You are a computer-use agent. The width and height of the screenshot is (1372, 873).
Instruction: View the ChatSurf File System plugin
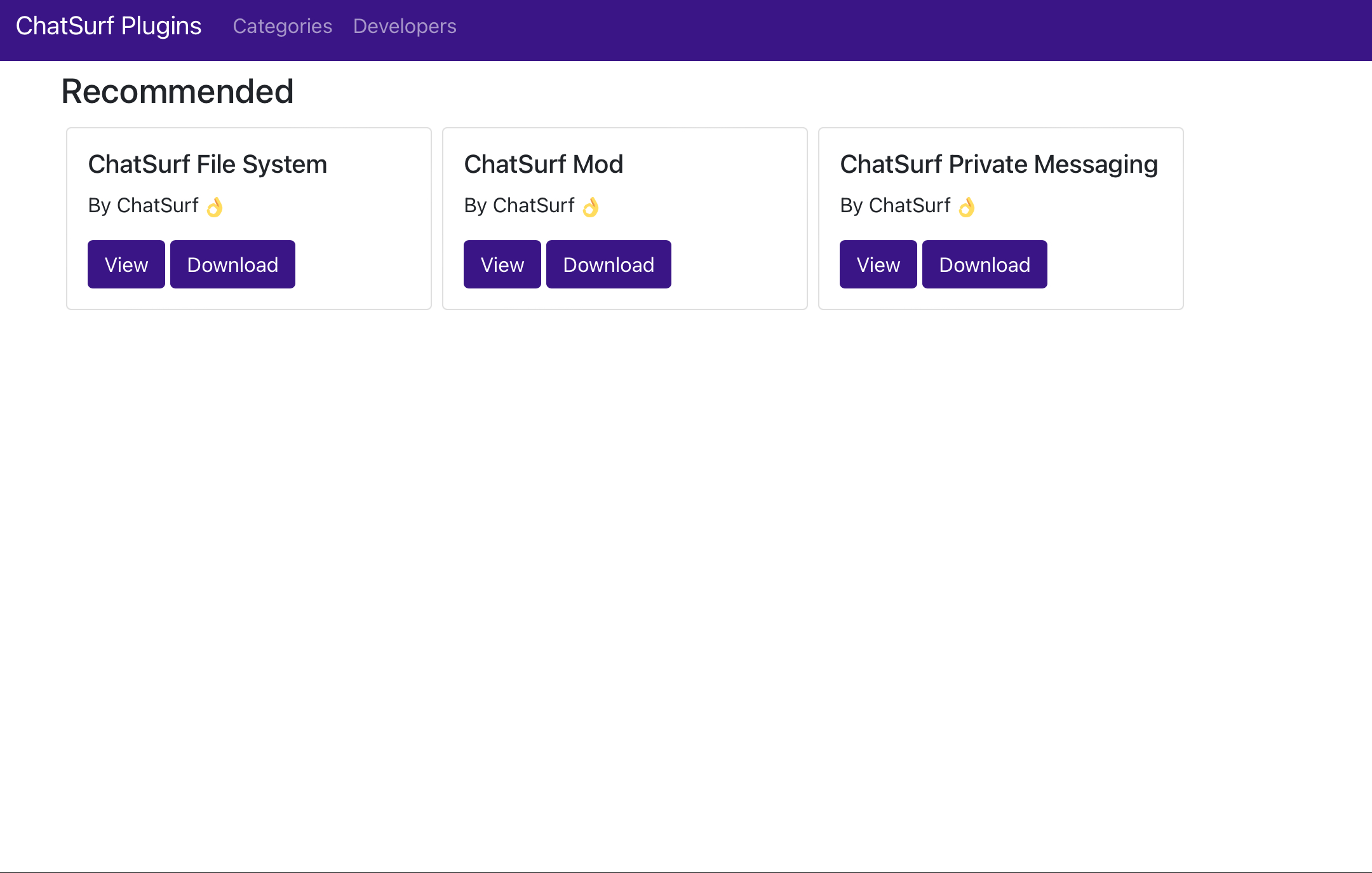tap(126, 264)
